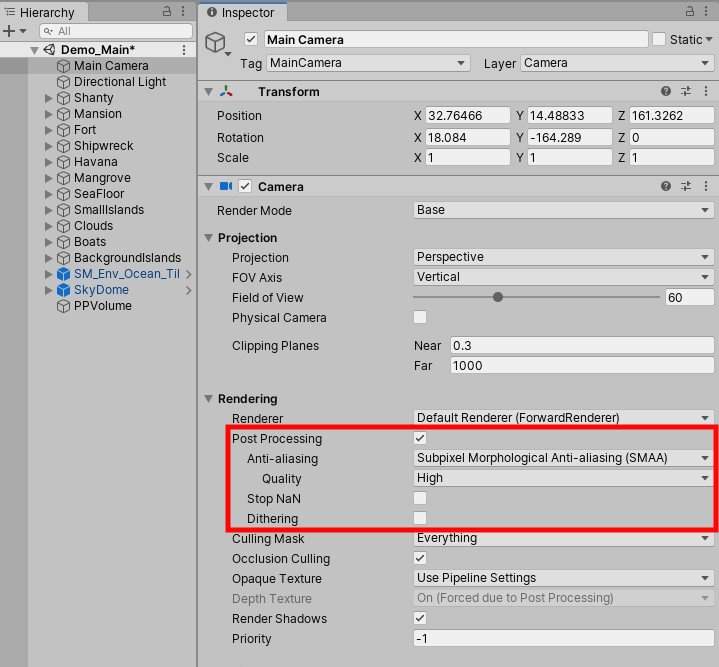Toggle the Occlusion Culling checkbox

click(x=420, y=558)
